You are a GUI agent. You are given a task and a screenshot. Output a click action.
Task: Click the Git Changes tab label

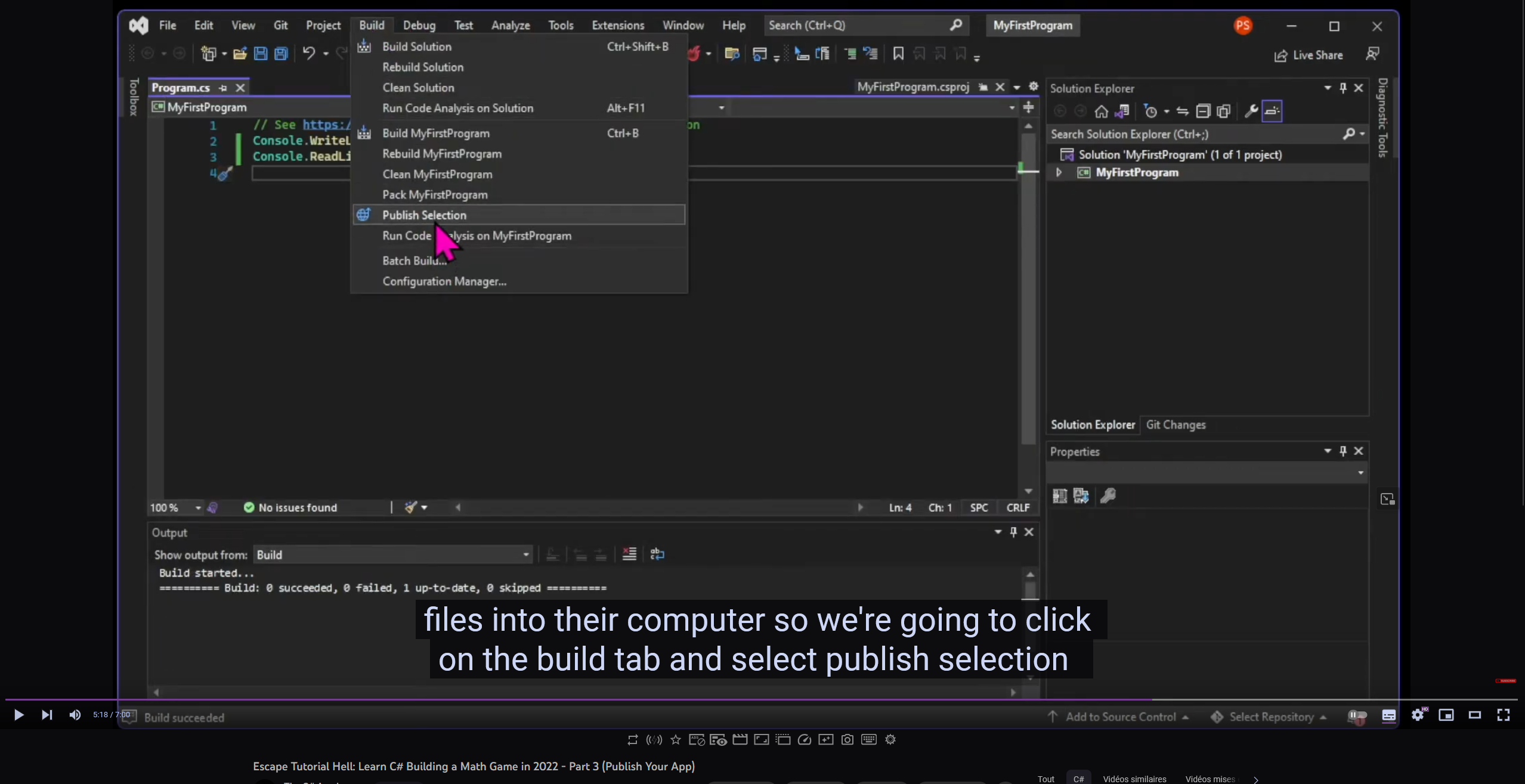pyautogui.click(x=1176, y=423)
